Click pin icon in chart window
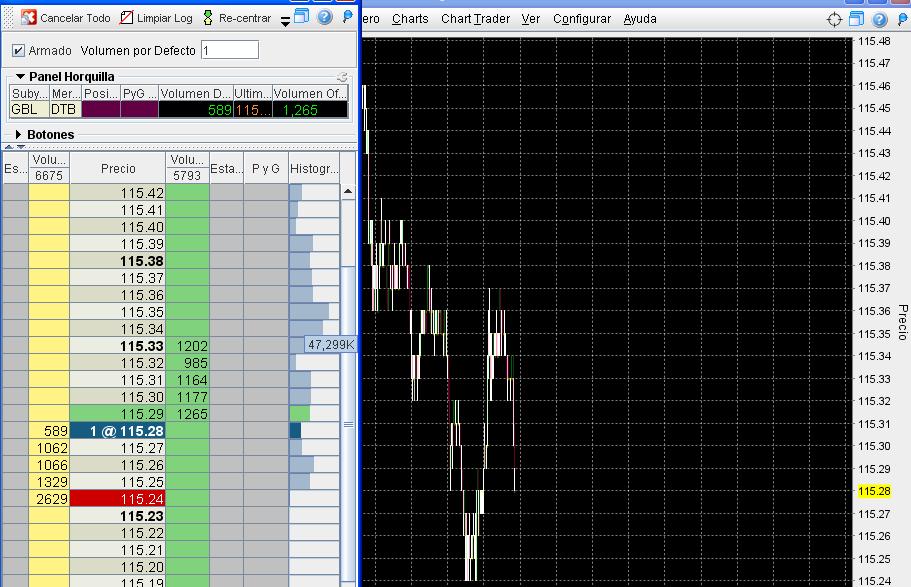Screen dimensions: 911x587 coord(902,19)
